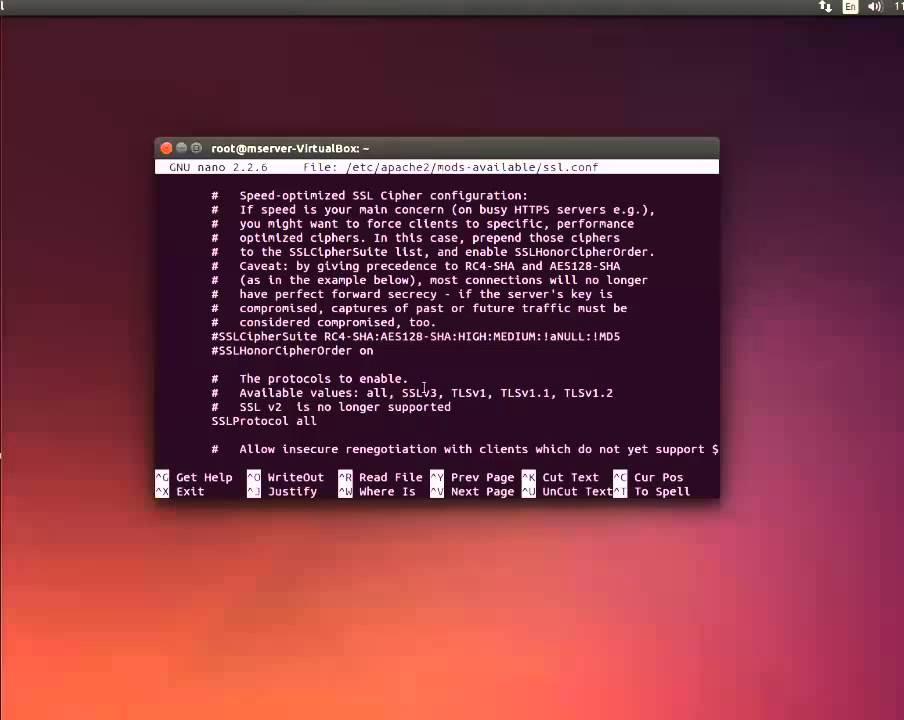Click 'to the SSLCipherSuite list' comment line
Screen dimensions: 904x720
pyautogui.click(x=433, y=252)
